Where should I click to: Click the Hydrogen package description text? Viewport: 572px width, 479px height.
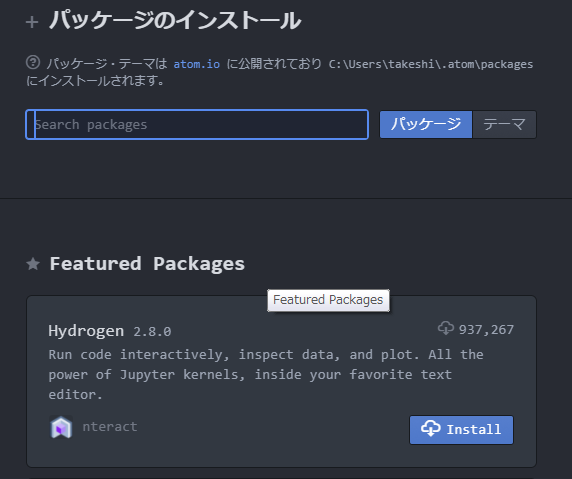click(266, 374)
